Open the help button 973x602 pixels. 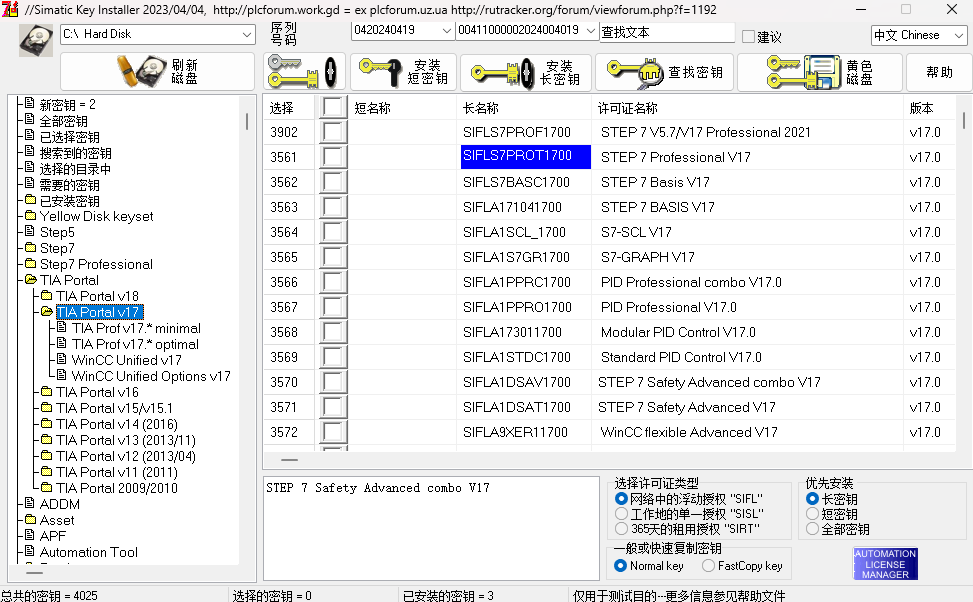pyautogui.click(x=939, y=71)
